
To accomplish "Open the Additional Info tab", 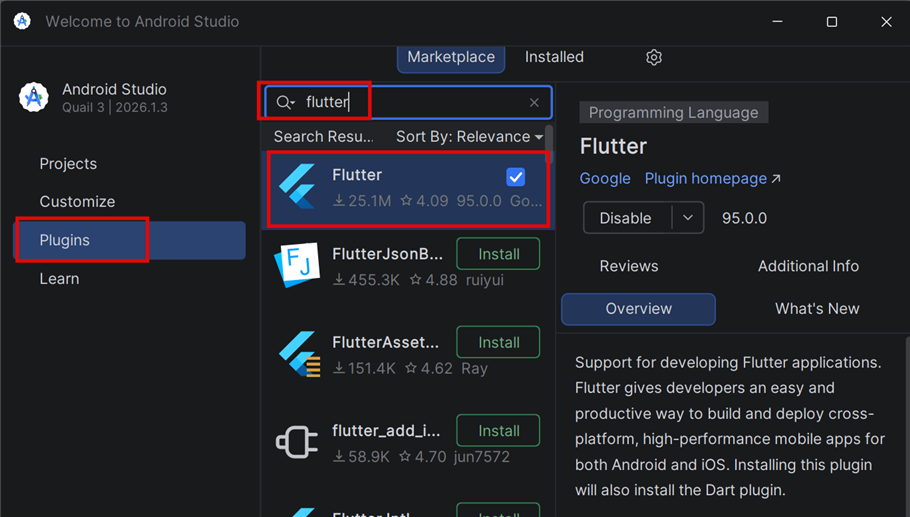I will [808, 266].
